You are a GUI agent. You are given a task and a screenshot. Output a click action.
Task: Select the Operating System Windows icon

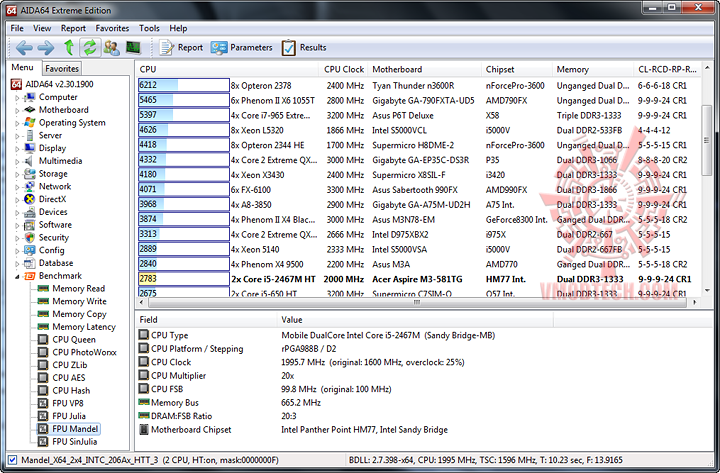29,123
